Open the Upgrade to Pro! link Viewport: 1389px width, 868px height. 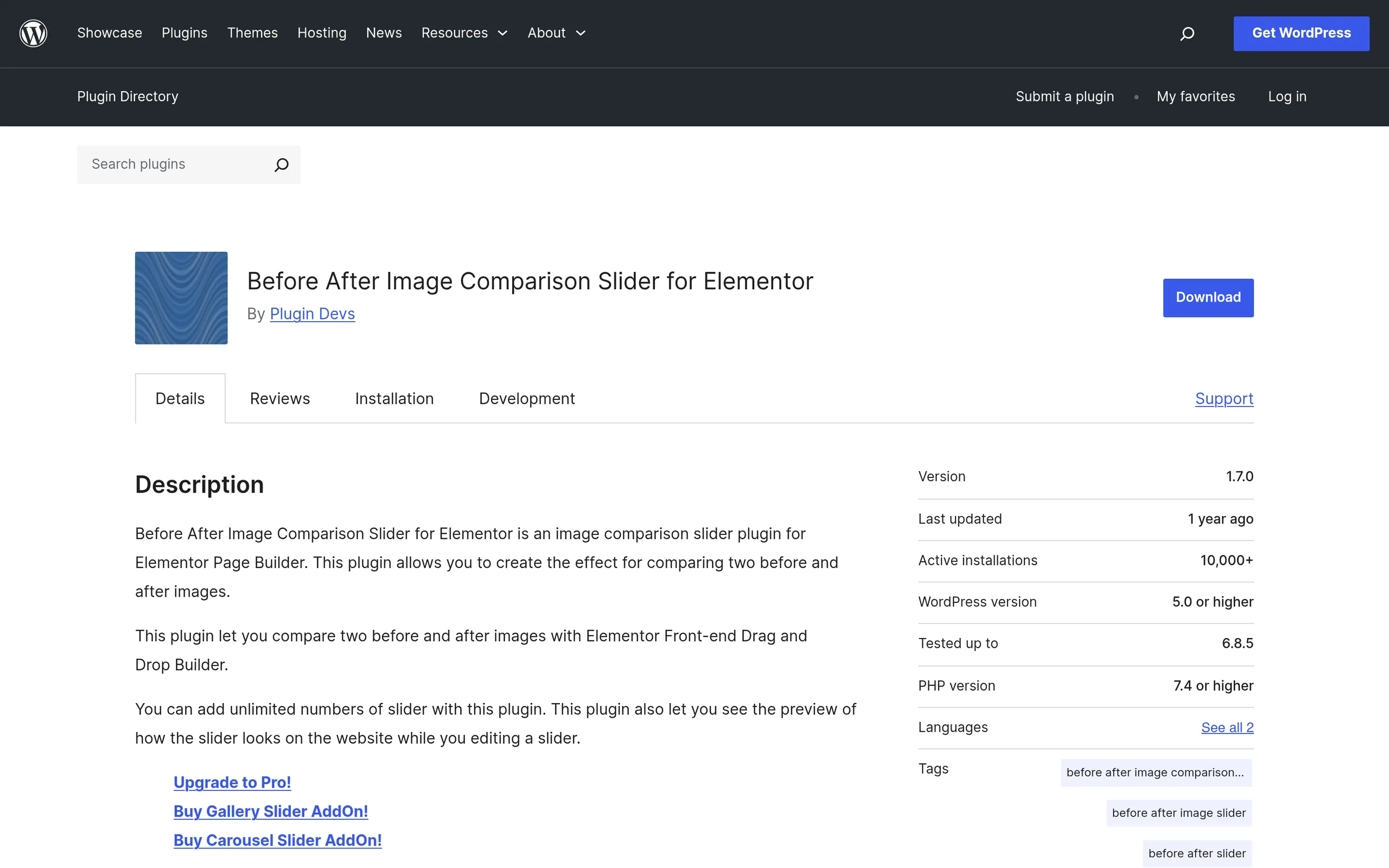pos(232,782)
